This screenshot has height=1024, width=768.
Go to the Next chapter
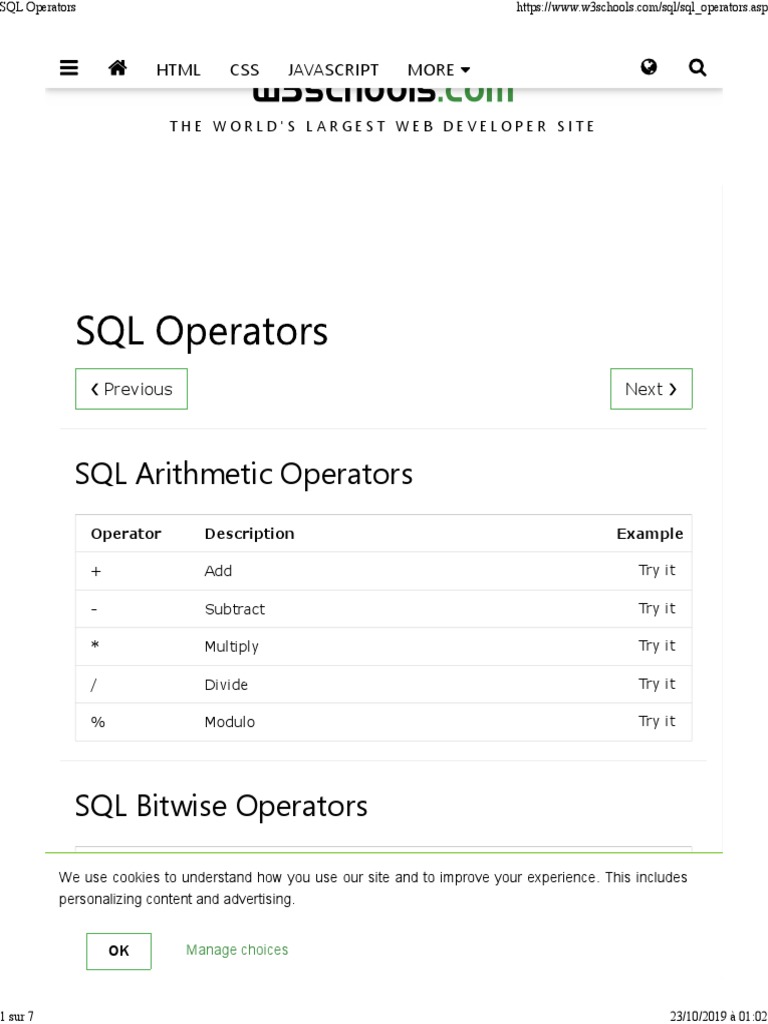click(651, 389)
